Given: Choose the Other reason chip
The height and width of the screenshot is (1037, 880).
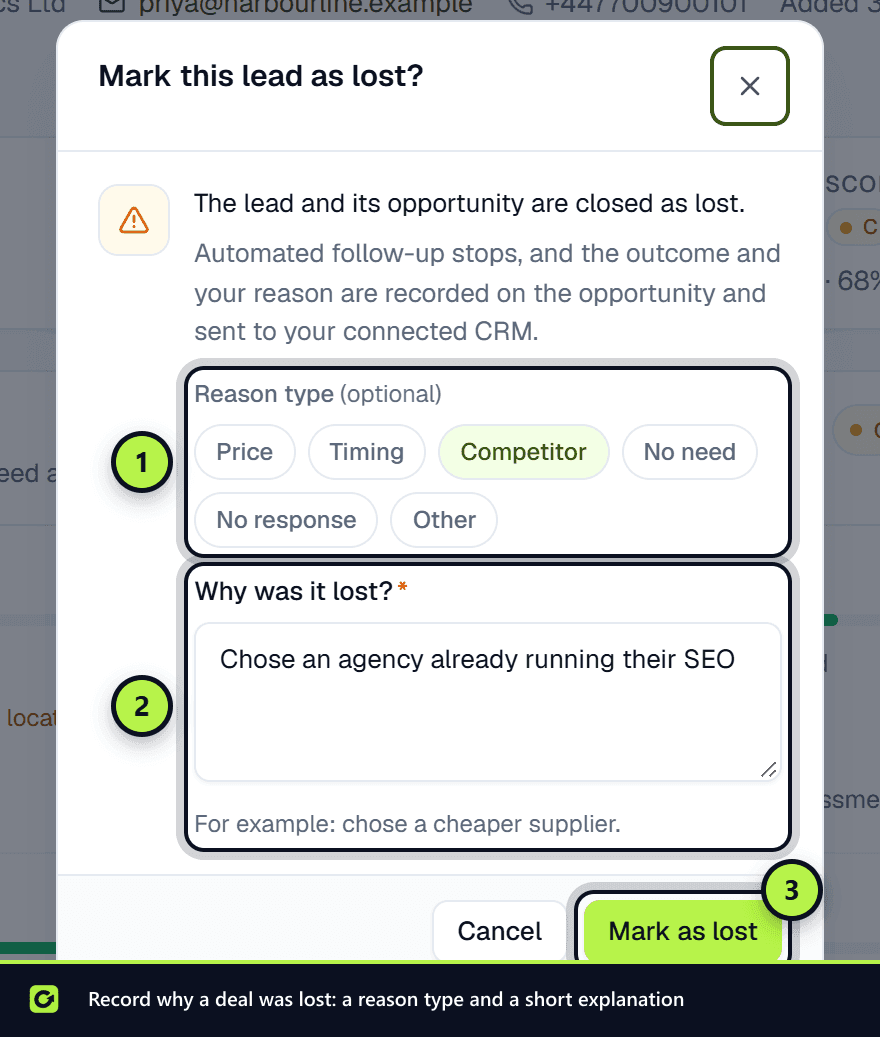Looking at the screenshot, I should pos(444,520).
